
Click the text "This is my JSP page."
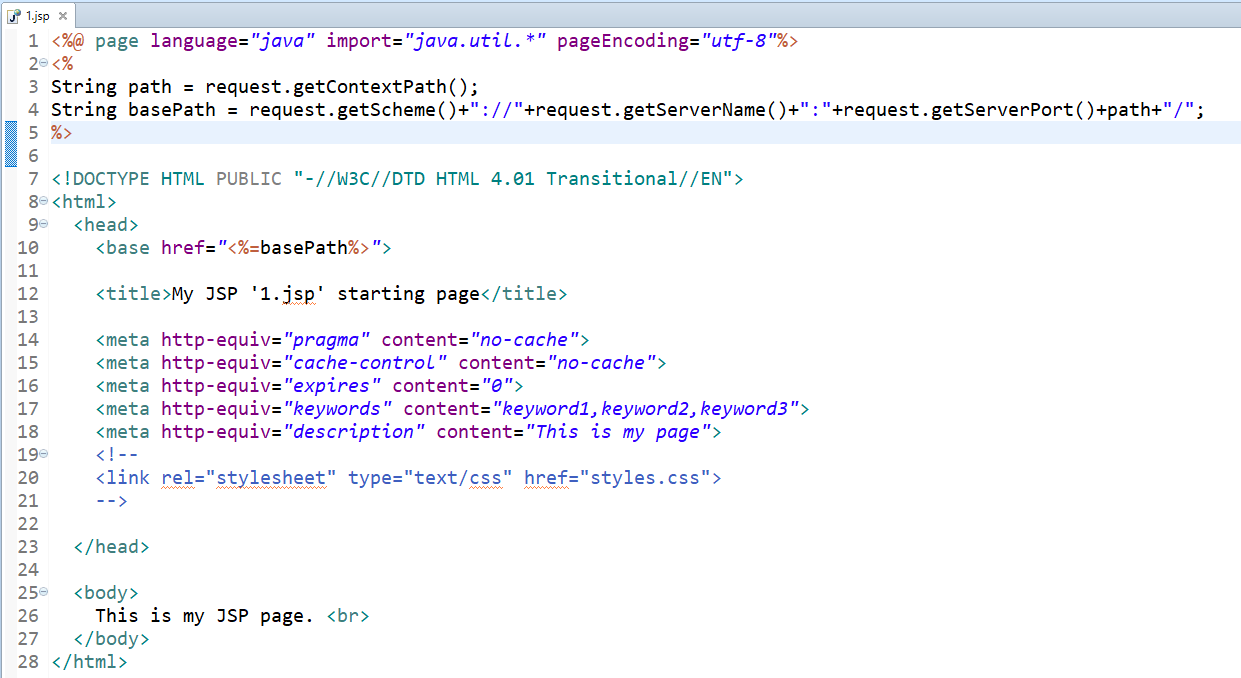click(205, 616)
